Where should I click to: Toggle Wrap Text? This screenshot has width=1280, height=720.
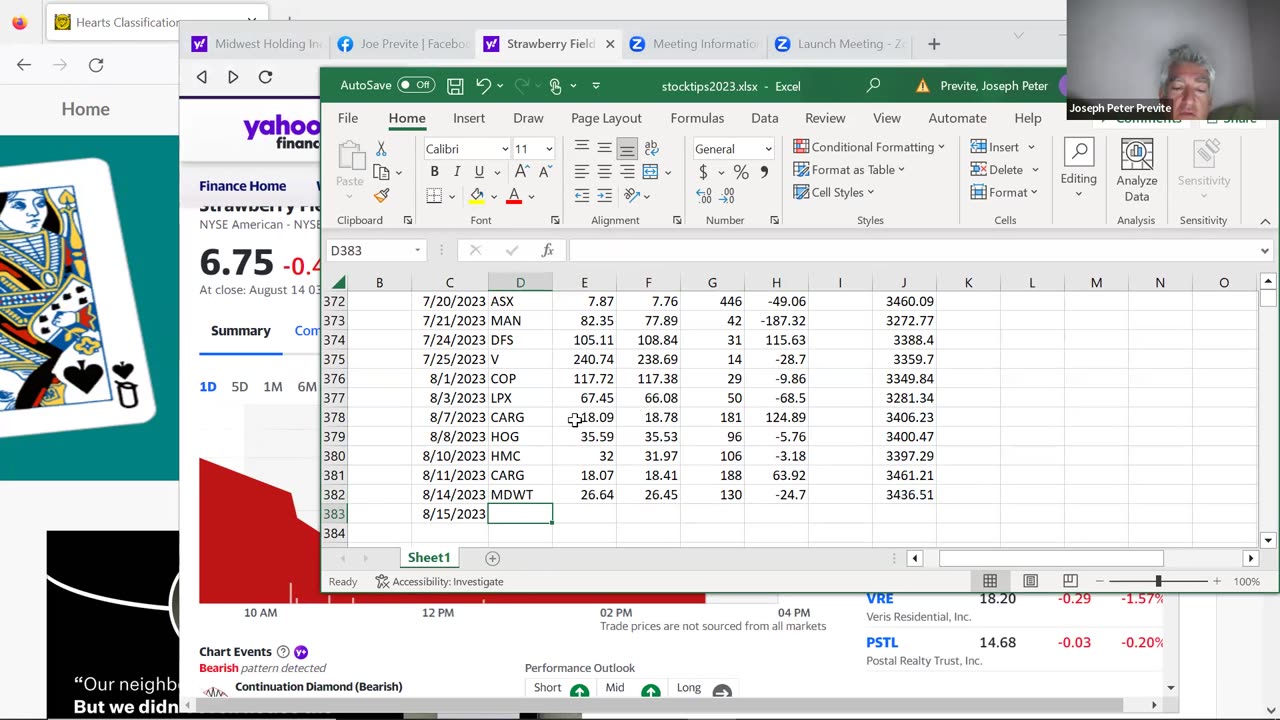651,148
